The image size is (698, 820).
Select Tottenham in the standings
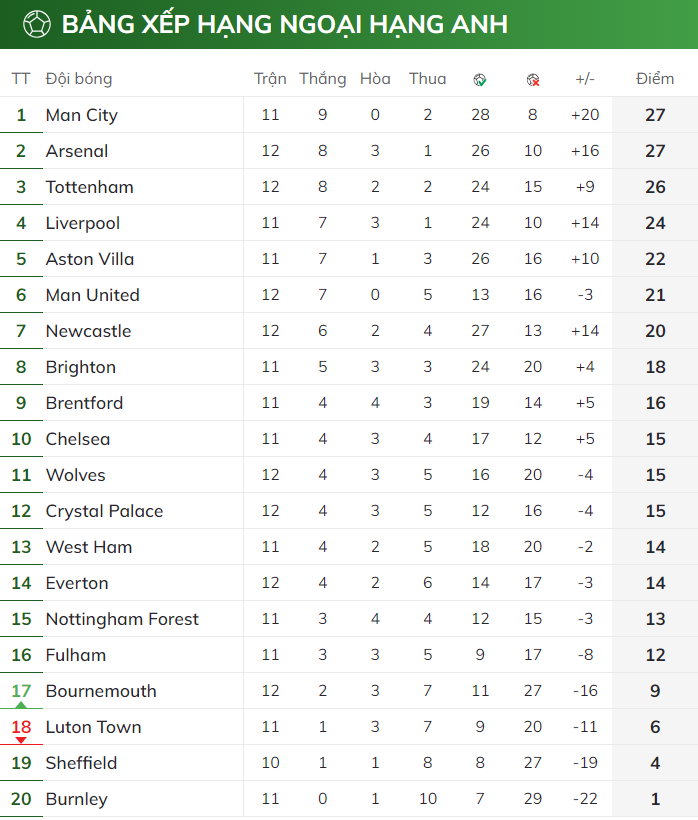click(x=89, y=187)
